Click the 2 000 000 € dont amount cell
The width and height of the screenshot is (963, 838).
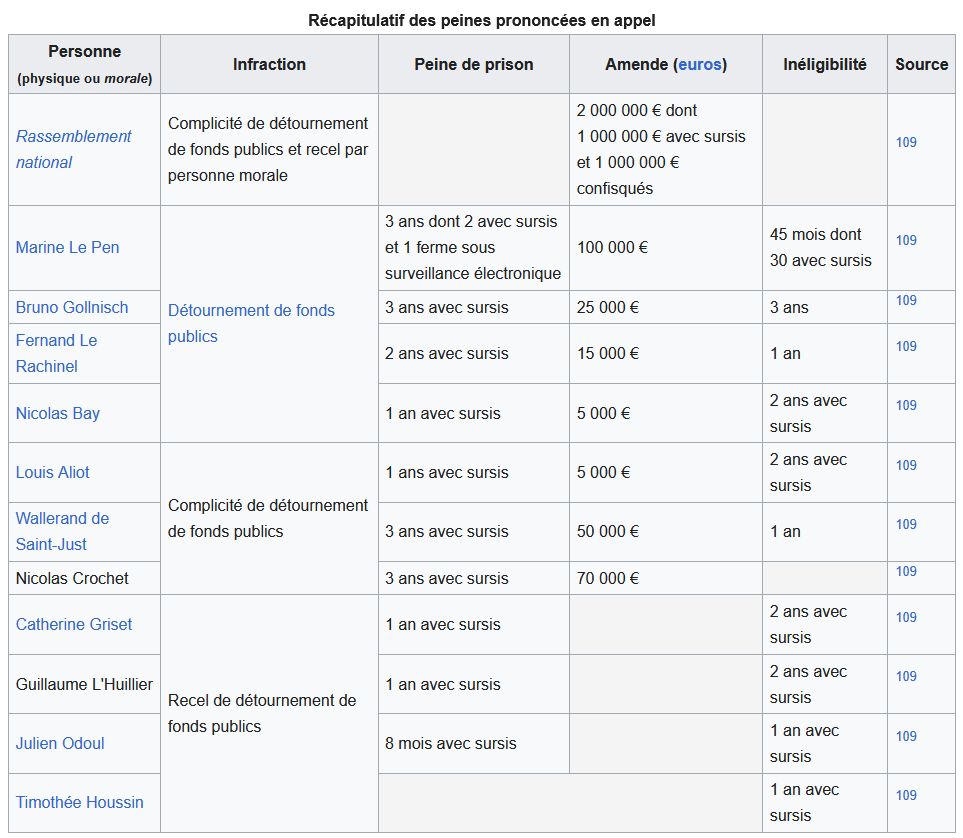(666, 149)
